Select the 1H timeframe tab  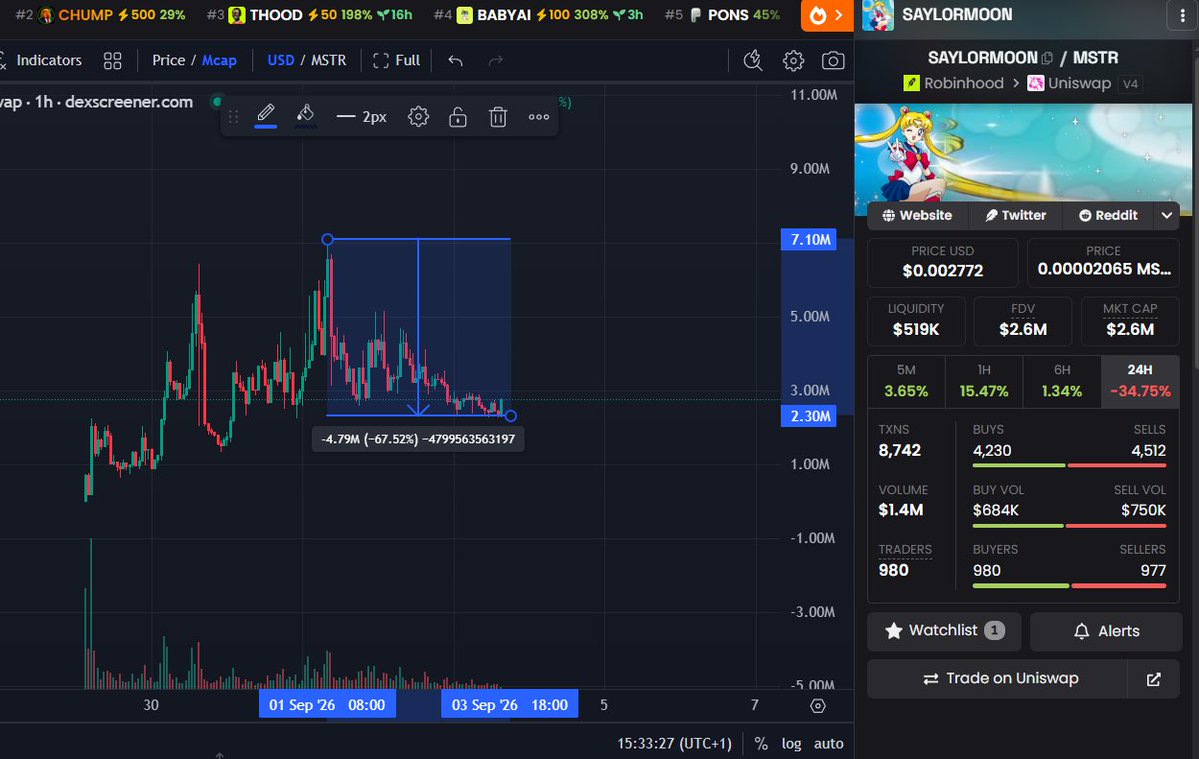click(984, 381)
